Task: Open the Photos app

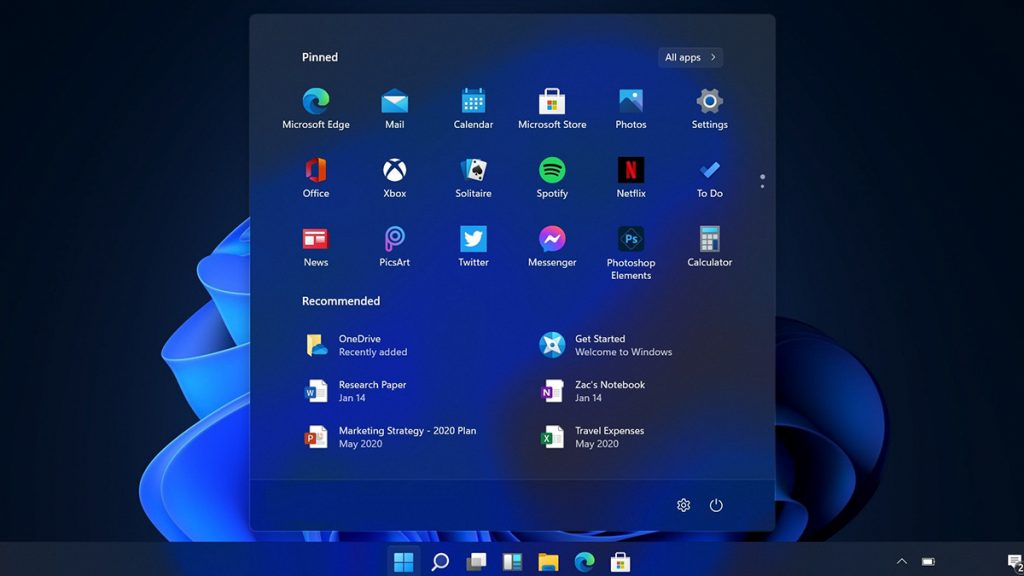Action: (630, 101)
